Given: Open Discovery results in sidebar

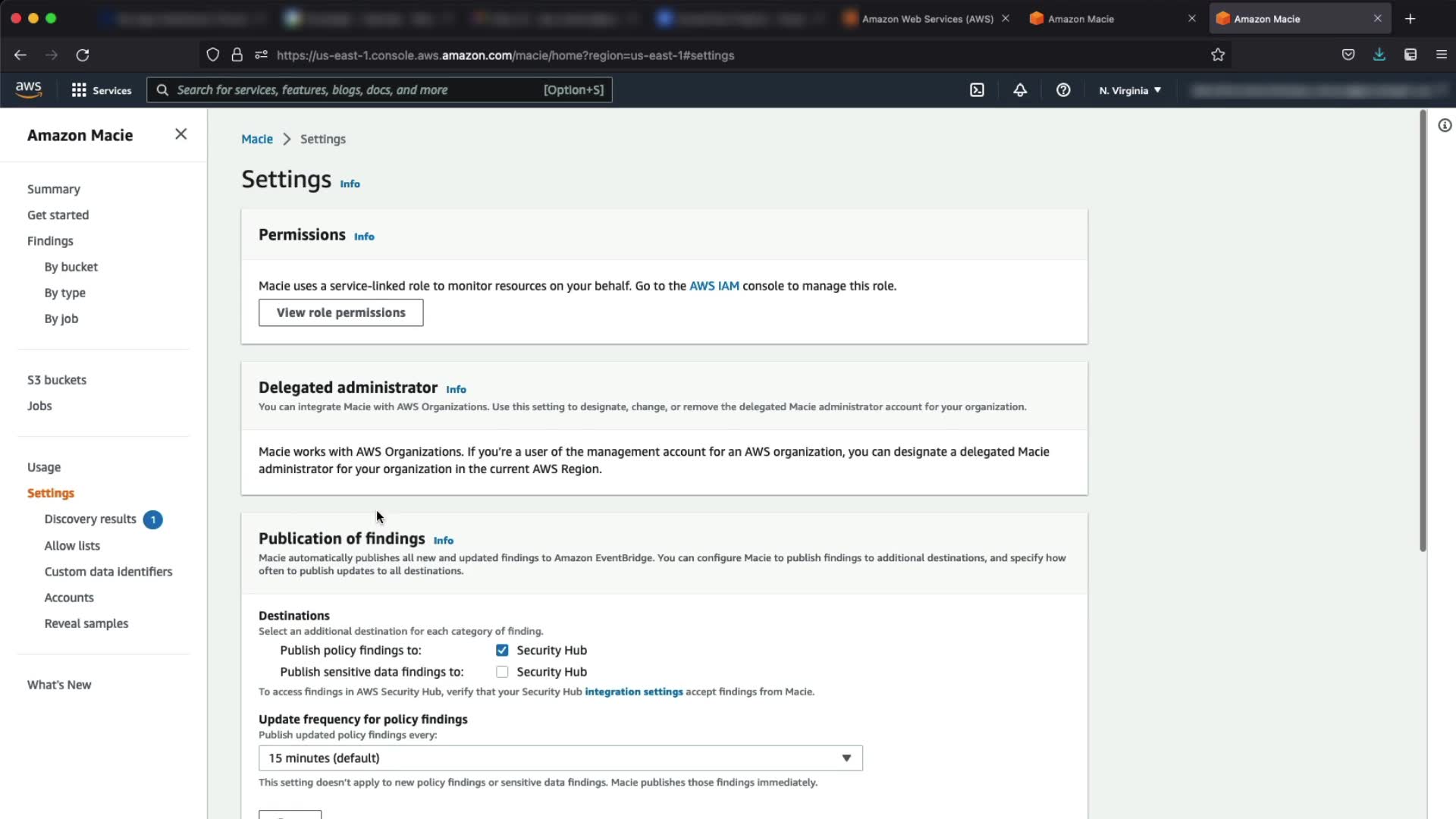Looking at the screenshot, I should pos(90,519).
